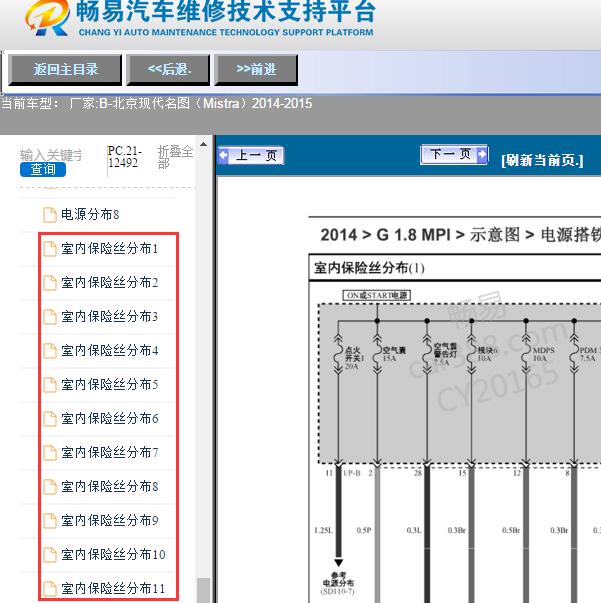Viewport: 601px width, 603px height.
Task: Click the document icon beside 室内保险丝分布1
Action: coord(50,249)
